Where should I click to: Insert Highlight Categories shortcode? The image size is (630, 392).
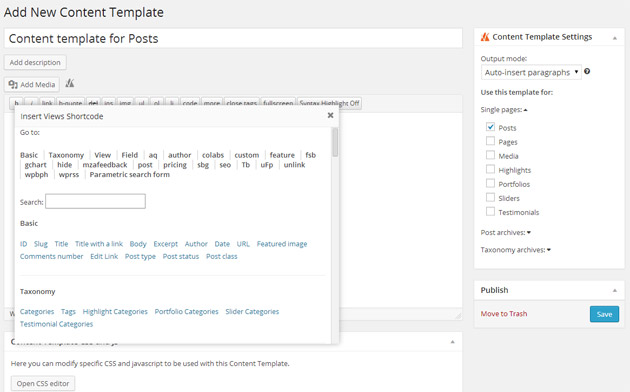[x=115, y=312]
